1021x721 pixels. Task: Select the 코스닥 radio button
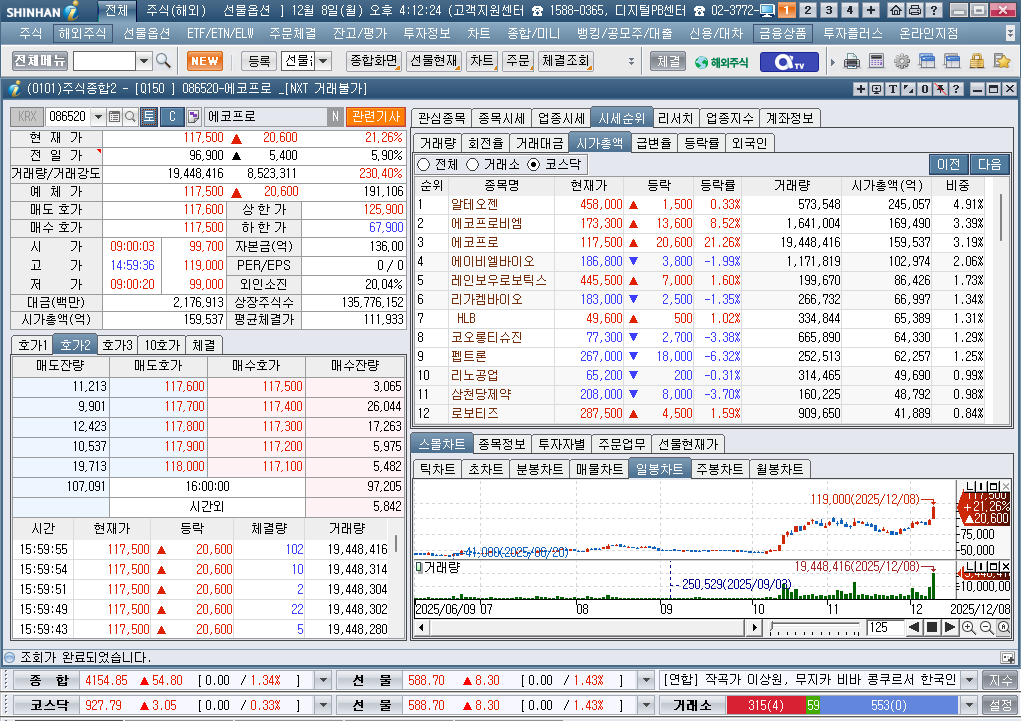coord(534,165)
